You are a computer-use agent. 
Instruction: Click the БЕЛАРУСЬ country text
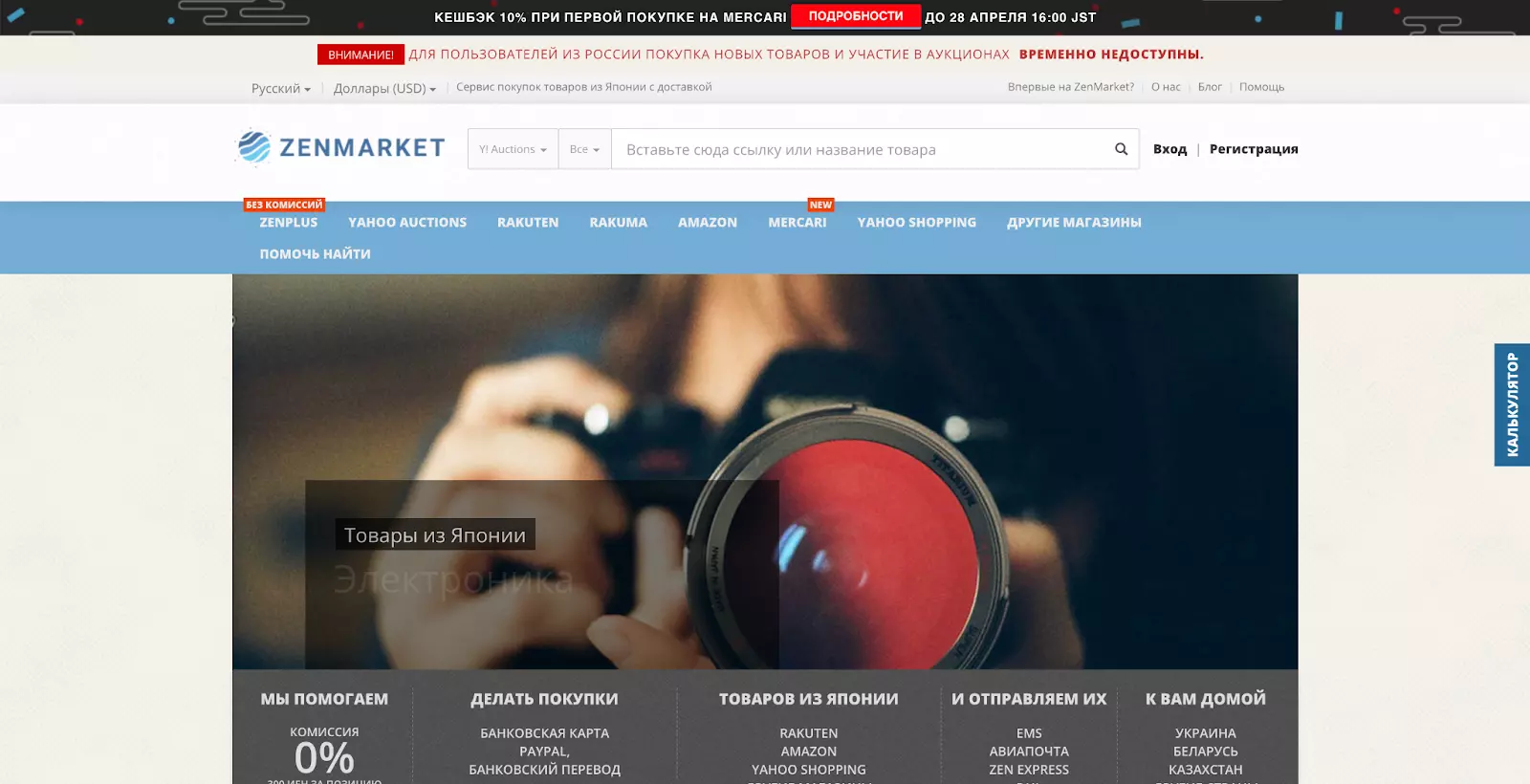coord(1206,751)
